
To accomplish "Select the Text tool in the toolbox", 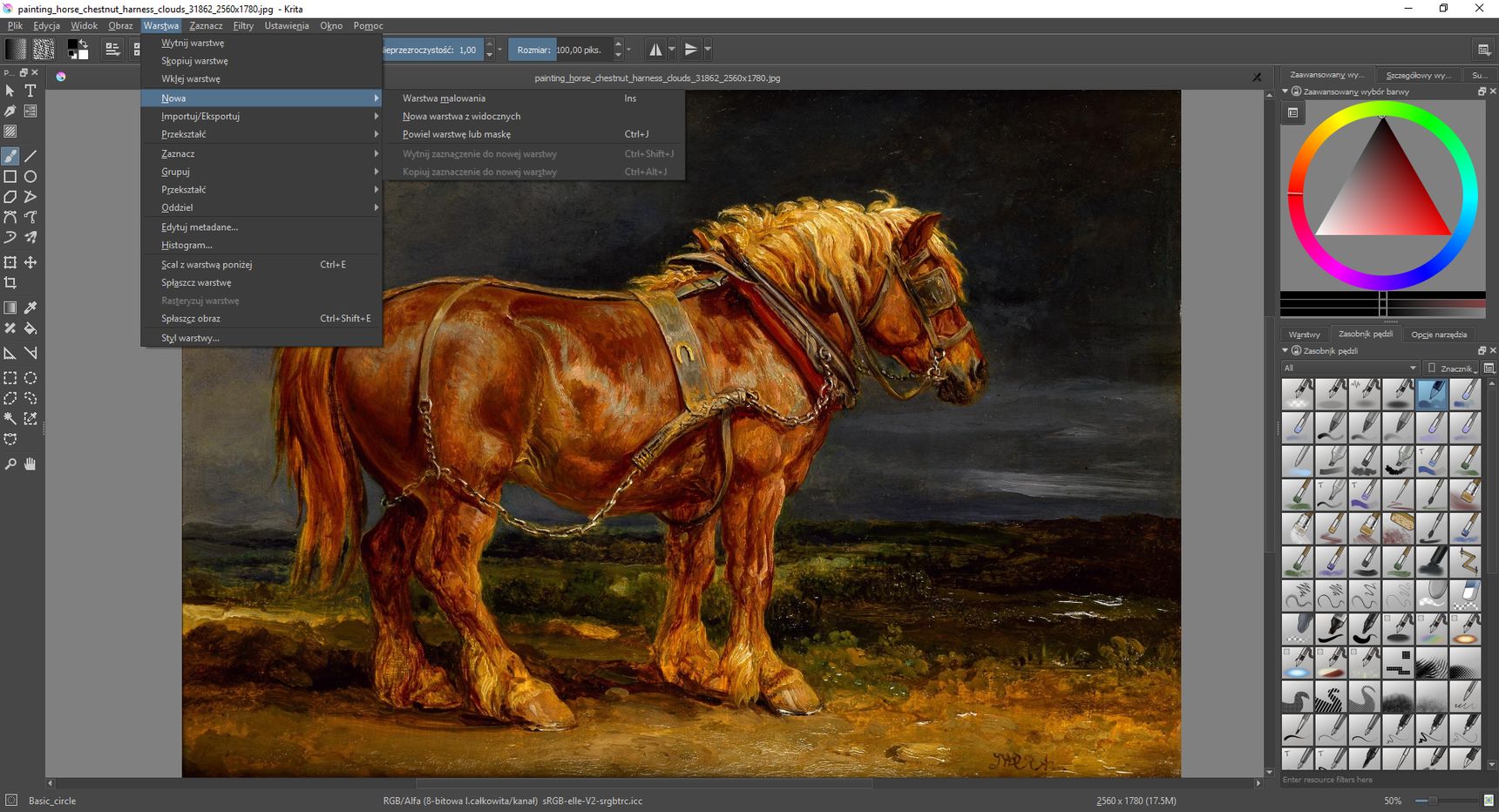I will pos(31,91).
